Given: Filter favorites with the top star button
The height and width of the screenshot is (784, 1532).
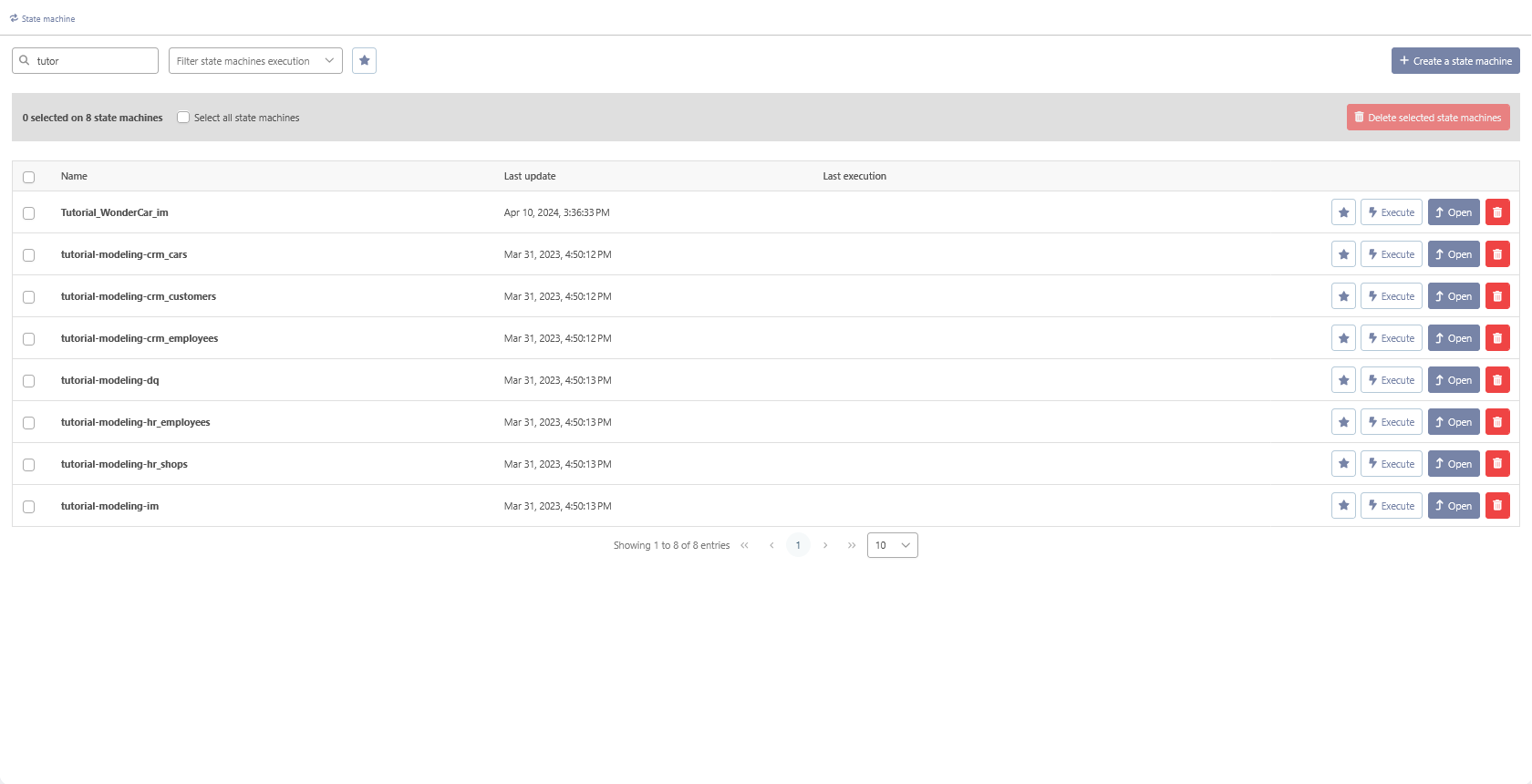Looking at the screenshot, I should pyautogui.click(x=364, y=61).
